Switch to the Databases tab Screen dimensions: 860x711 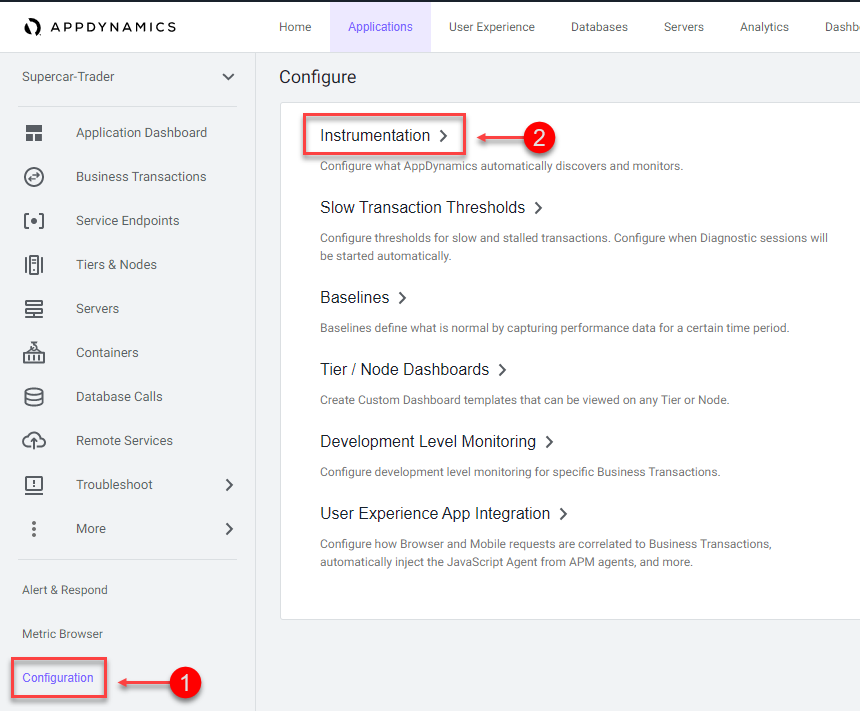coord(599,27)
